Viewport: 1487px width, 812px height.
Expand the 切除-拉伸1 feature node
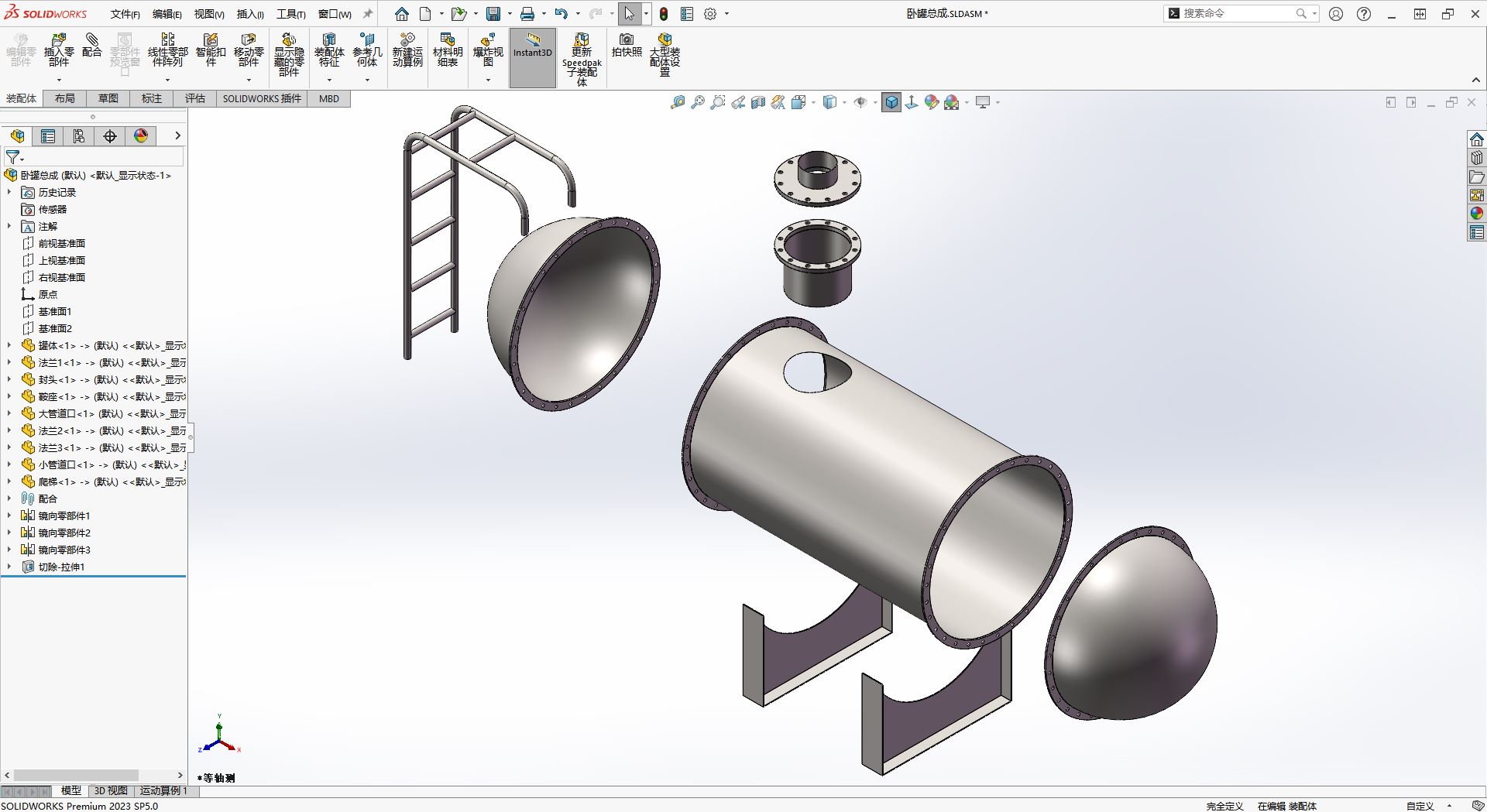point(9,567)
